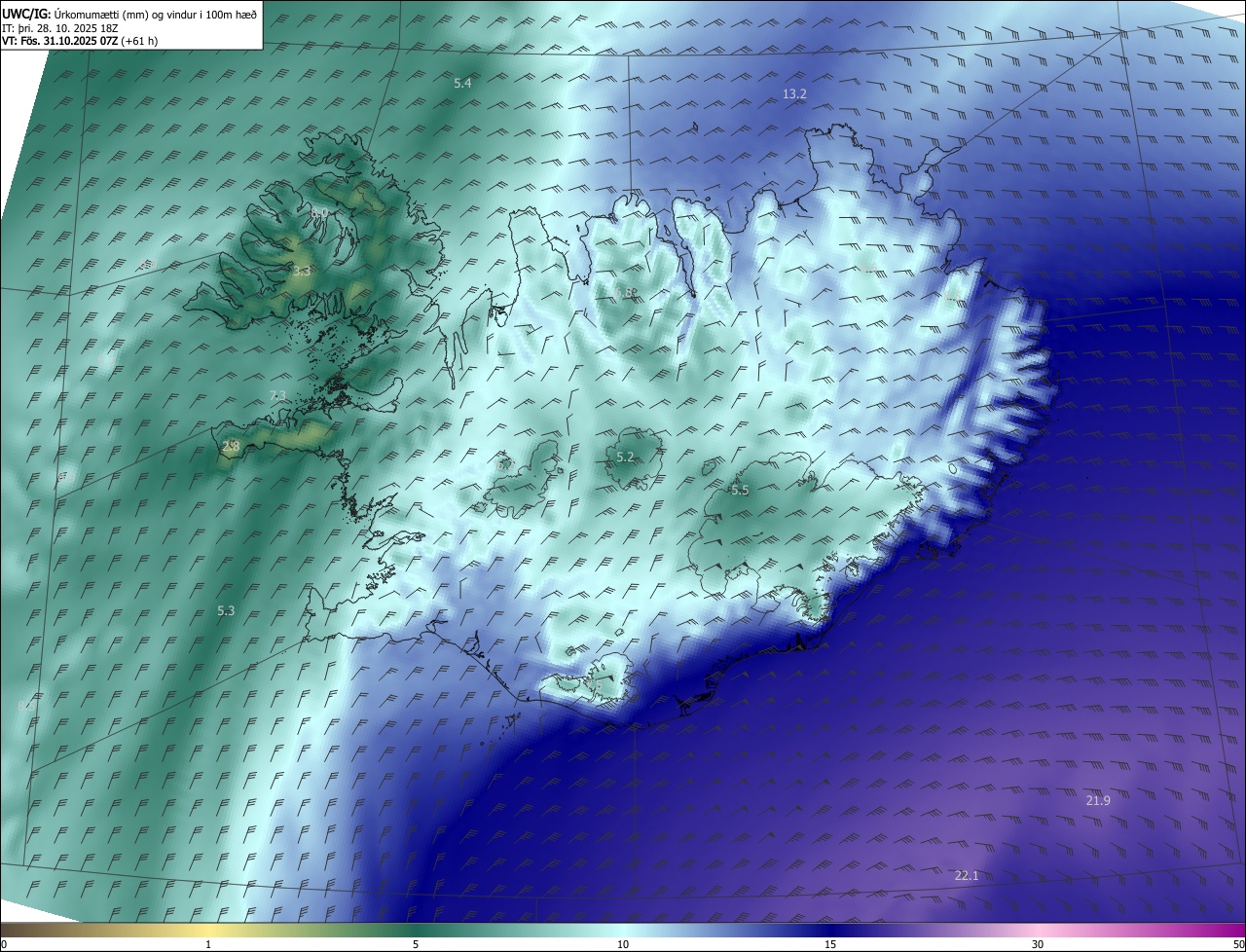The width and height of the screenshot is (1246, 952).
Task: Click the 7.3 value label on the map
Action: [277, 395]
